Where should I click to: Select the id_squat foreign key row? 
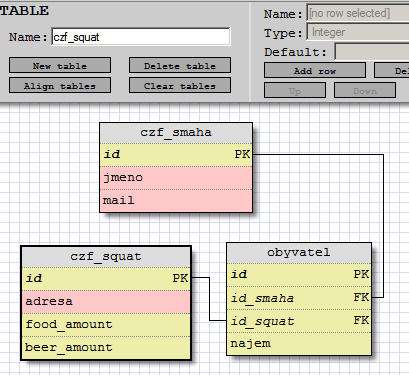(x=299, y=321)
